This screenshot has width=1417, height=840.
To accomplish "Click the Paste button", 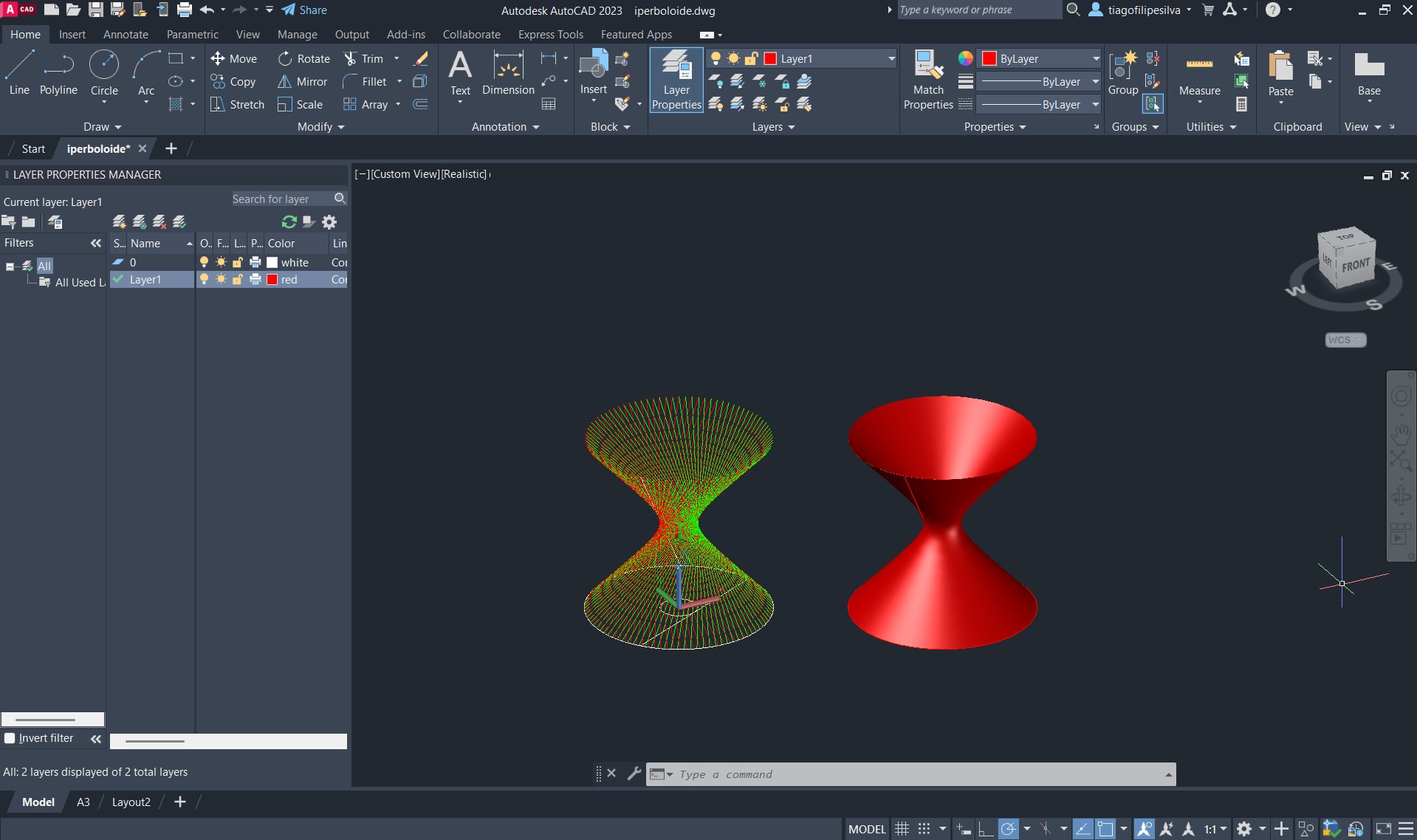I will tap(1280, 73).
